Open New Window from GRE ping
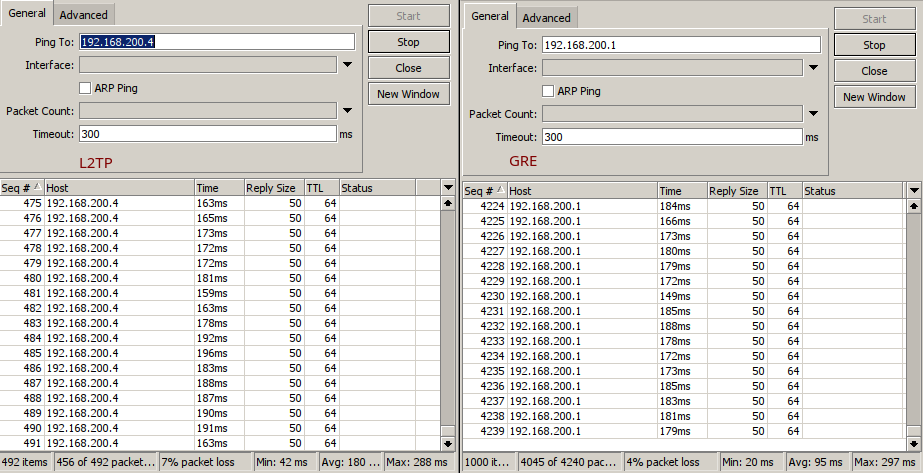This screenshot has height=473, width=923. tap(874, 96)
